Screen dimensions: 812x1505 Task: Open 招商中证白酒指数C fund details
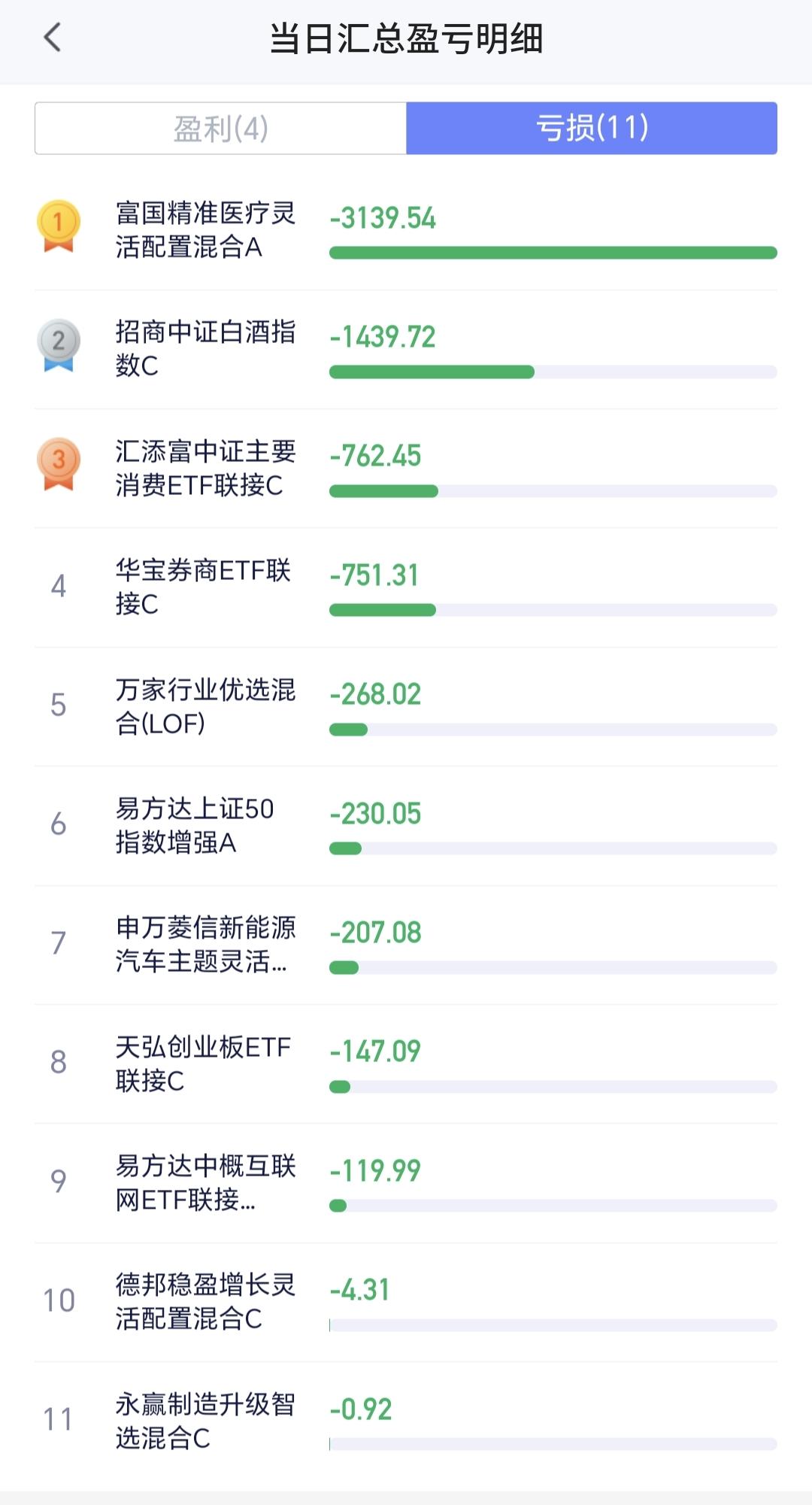[205, 349]
